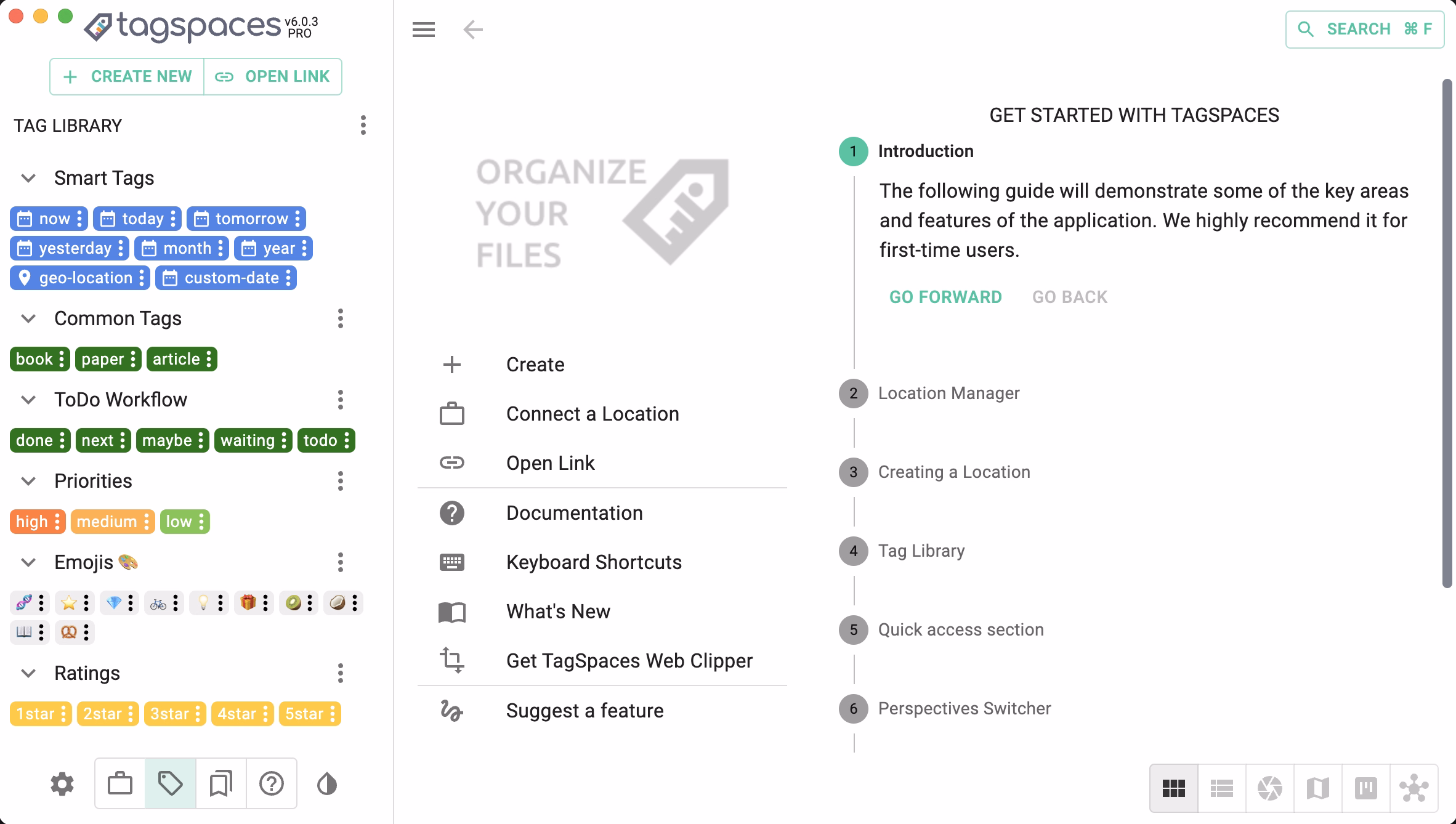Jump to step 4 Tag Library
The width and height of the screenshot is (1456, 824).
[902, 551]
